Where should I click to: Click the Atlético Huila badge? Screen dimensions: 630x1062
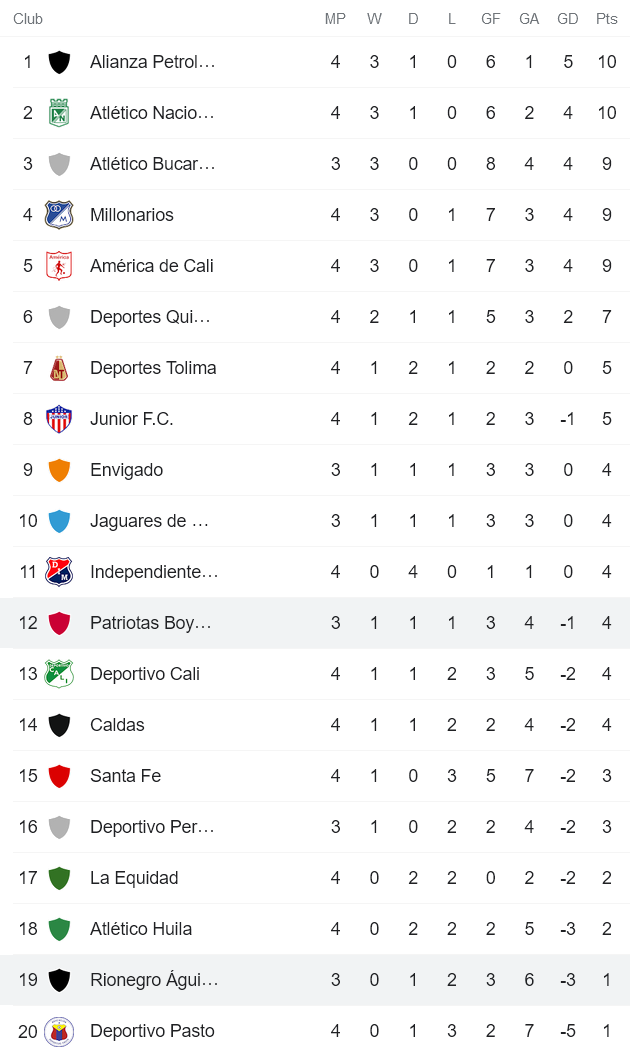click(x=60, y=928)
